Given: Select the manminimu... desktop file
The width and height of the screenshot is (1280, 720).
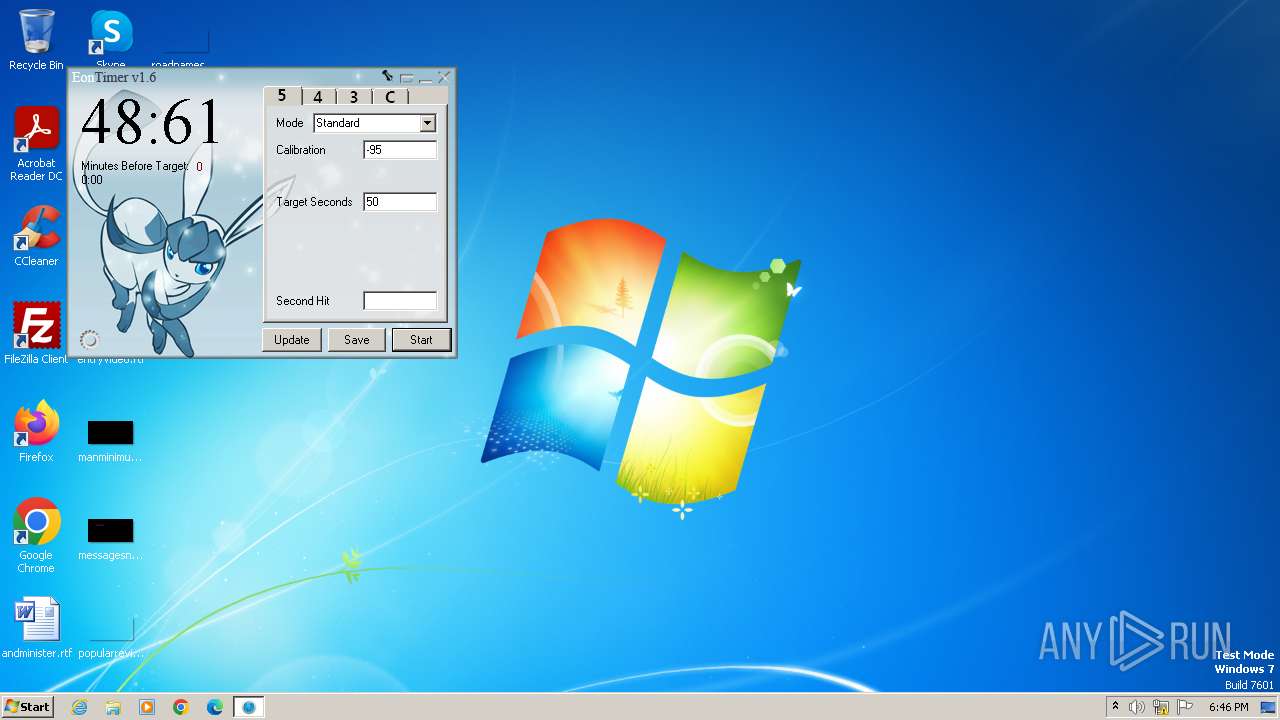Looking at the screenshot, I should [x=110, y=441].
